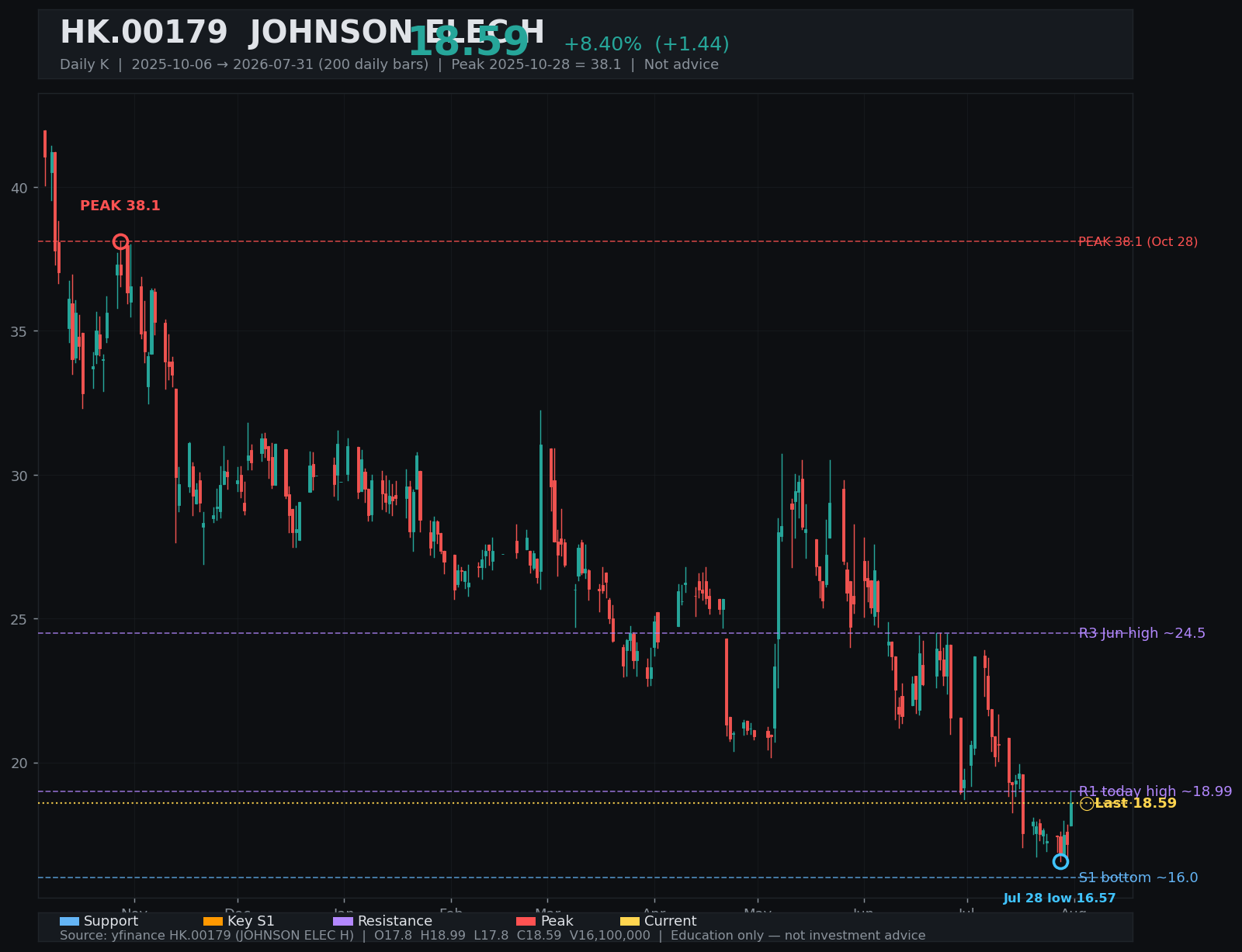Screen dimensions: 1242x952
Task: Click the bold red 'PEAK 38.1' annotation
Action: pyautogui.click(x=120, y=206)
